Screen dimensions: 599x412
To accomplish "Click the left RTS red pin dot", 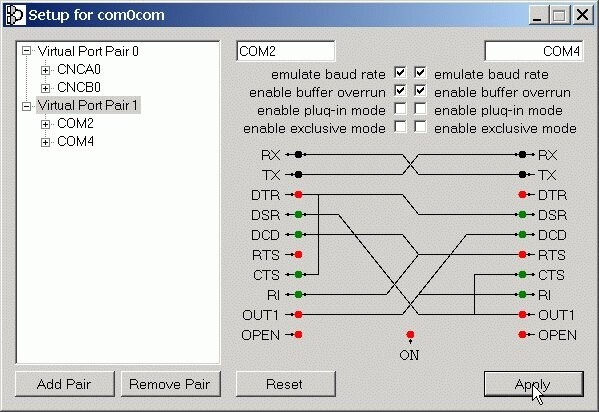I will [x=298, y=255].
